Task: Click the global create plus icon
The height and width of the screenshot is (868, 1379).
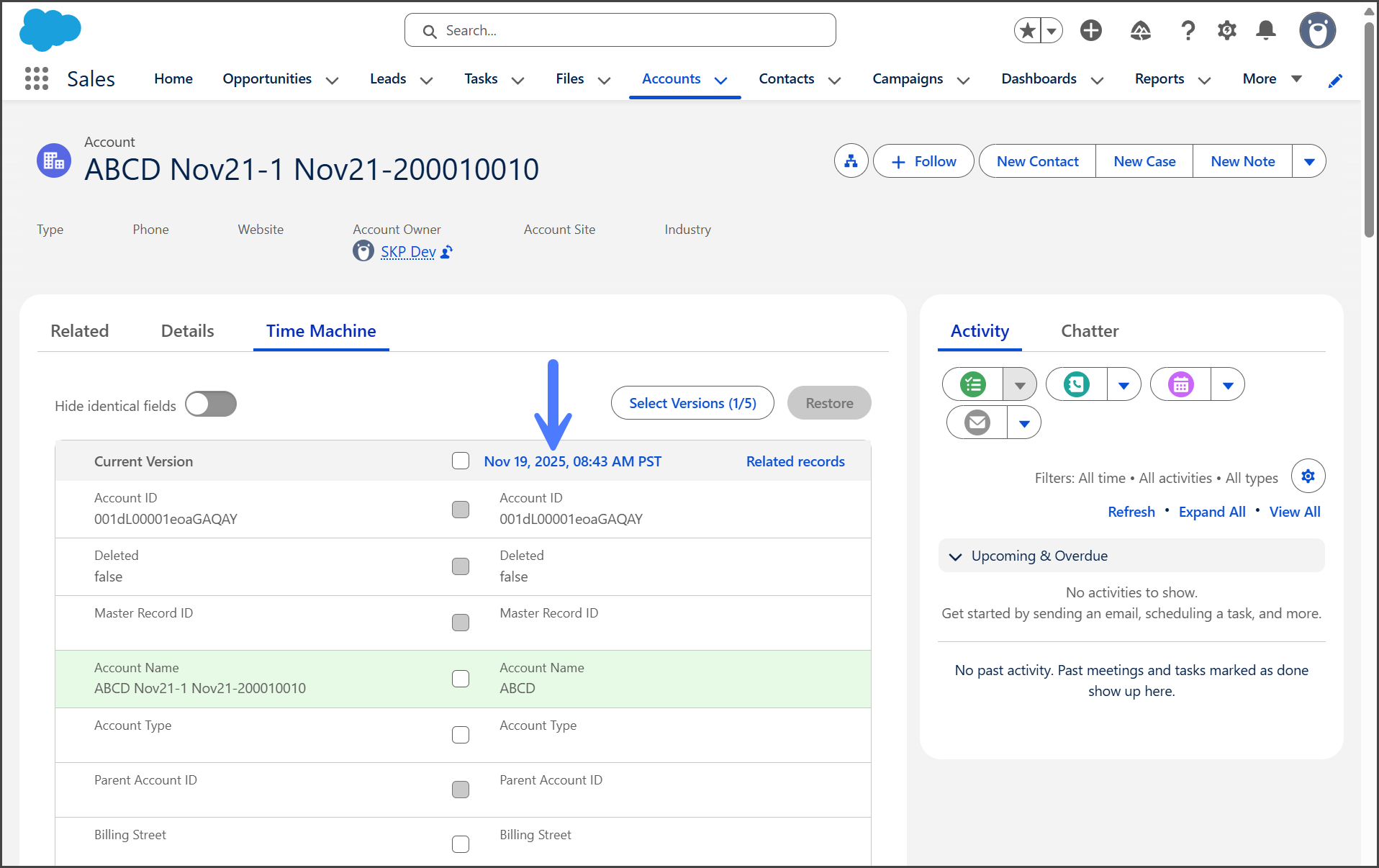Action: (x=1090, y=30)
